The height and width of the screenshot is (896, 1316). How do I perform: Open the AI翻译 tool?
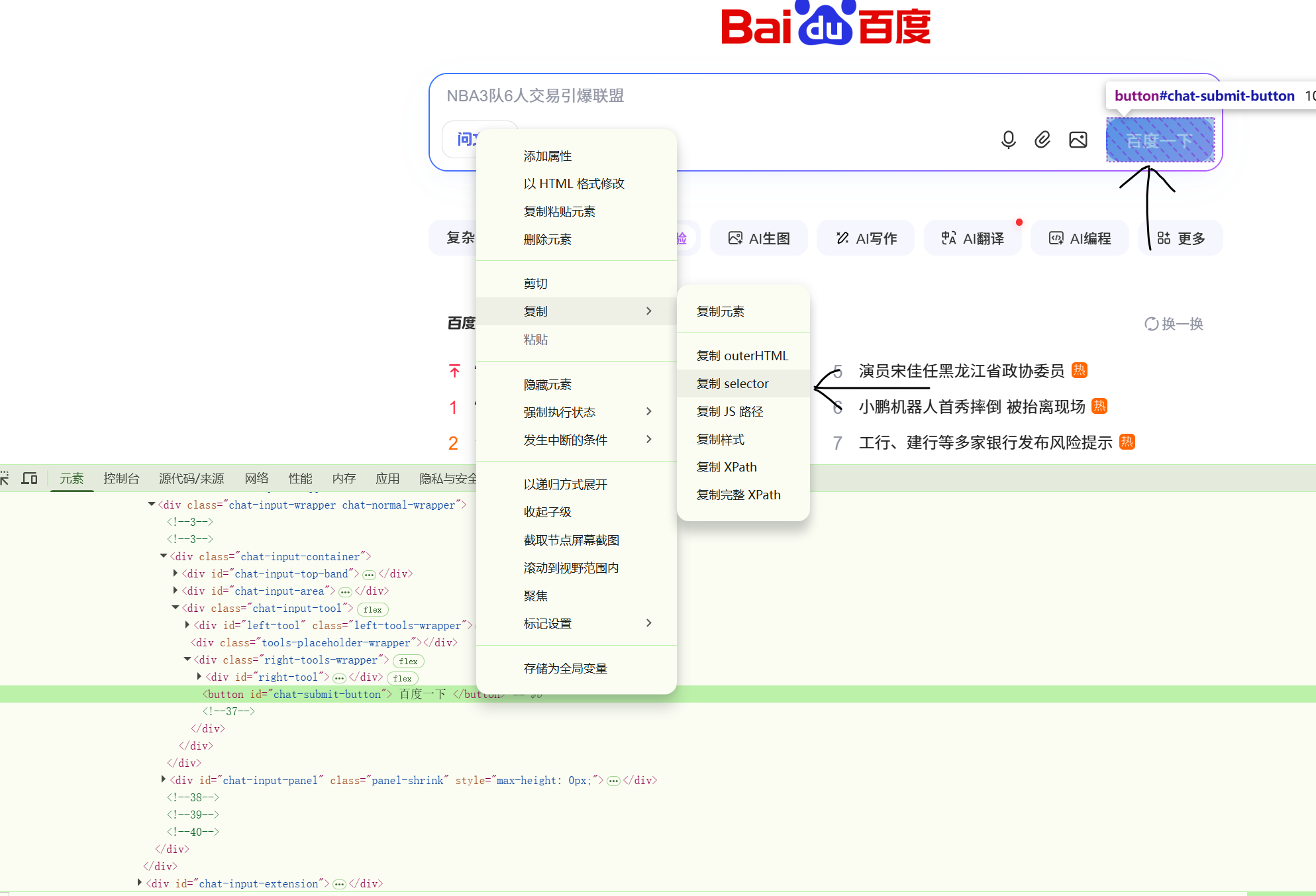coord(972,238)
